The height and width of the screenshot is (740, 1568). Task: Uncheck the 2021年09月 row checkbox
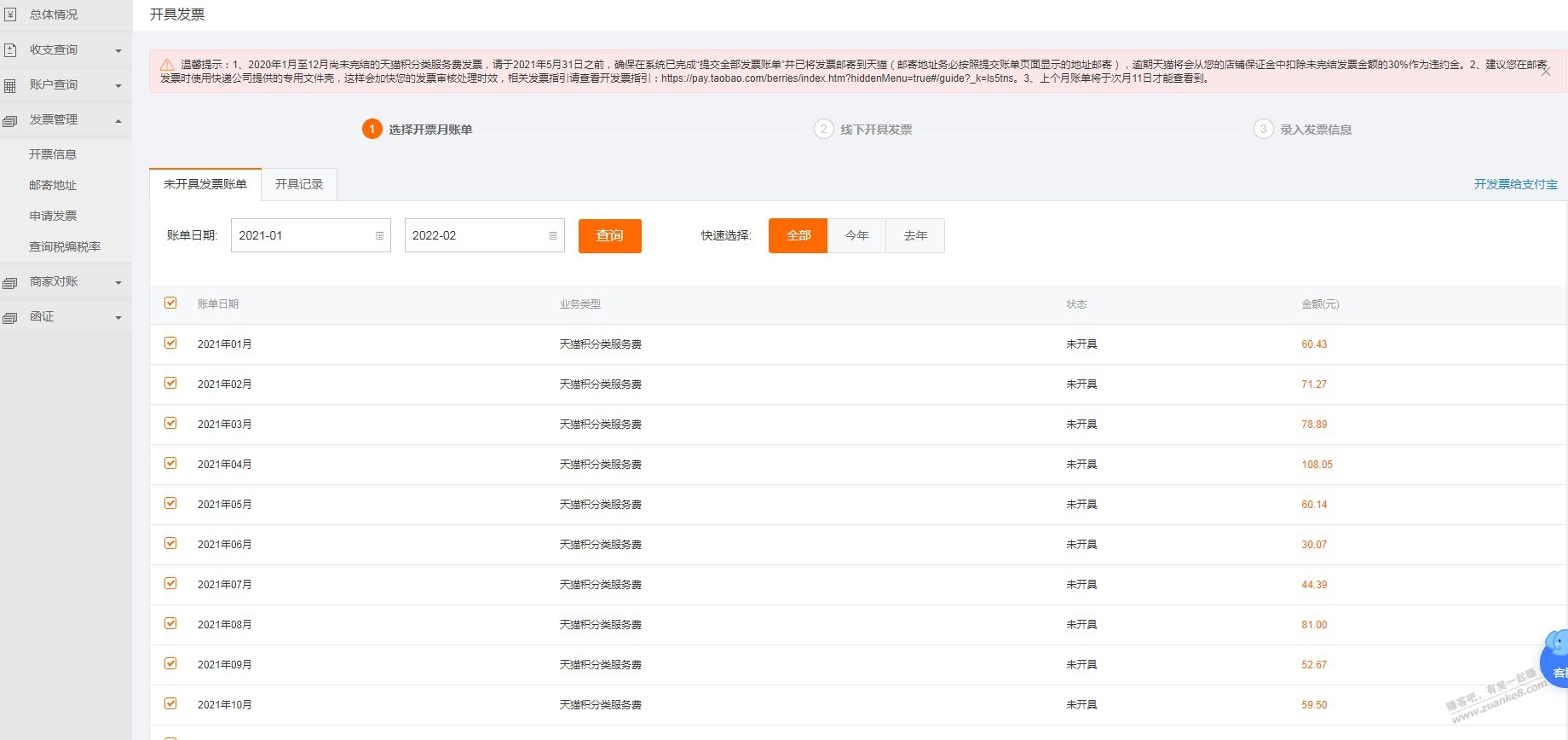click(x=170, y=663)
